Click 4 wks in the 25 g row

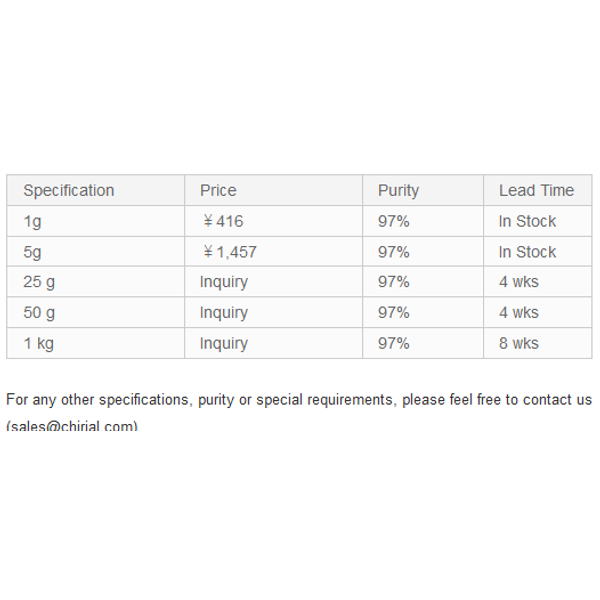point(518,282)
